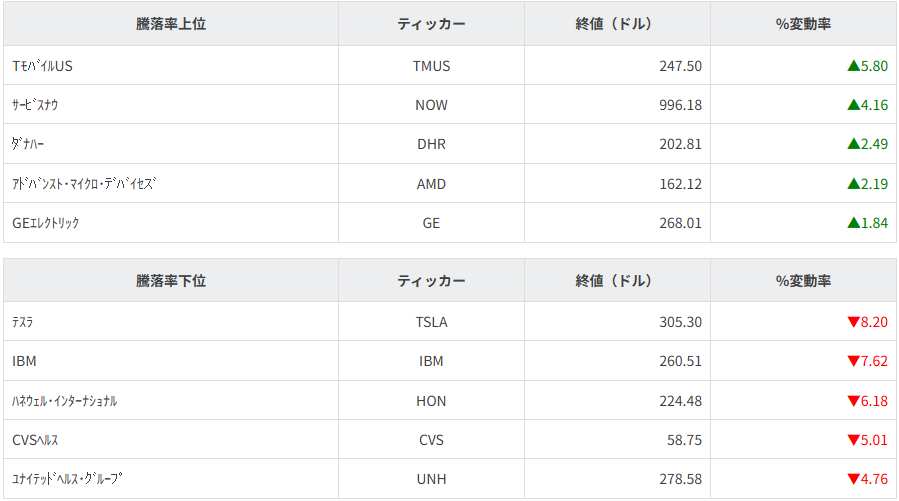The height and width of the screenshot is (501, 899).
Task: Click the green up arrow beside 2.49
Action: point(853,144)
